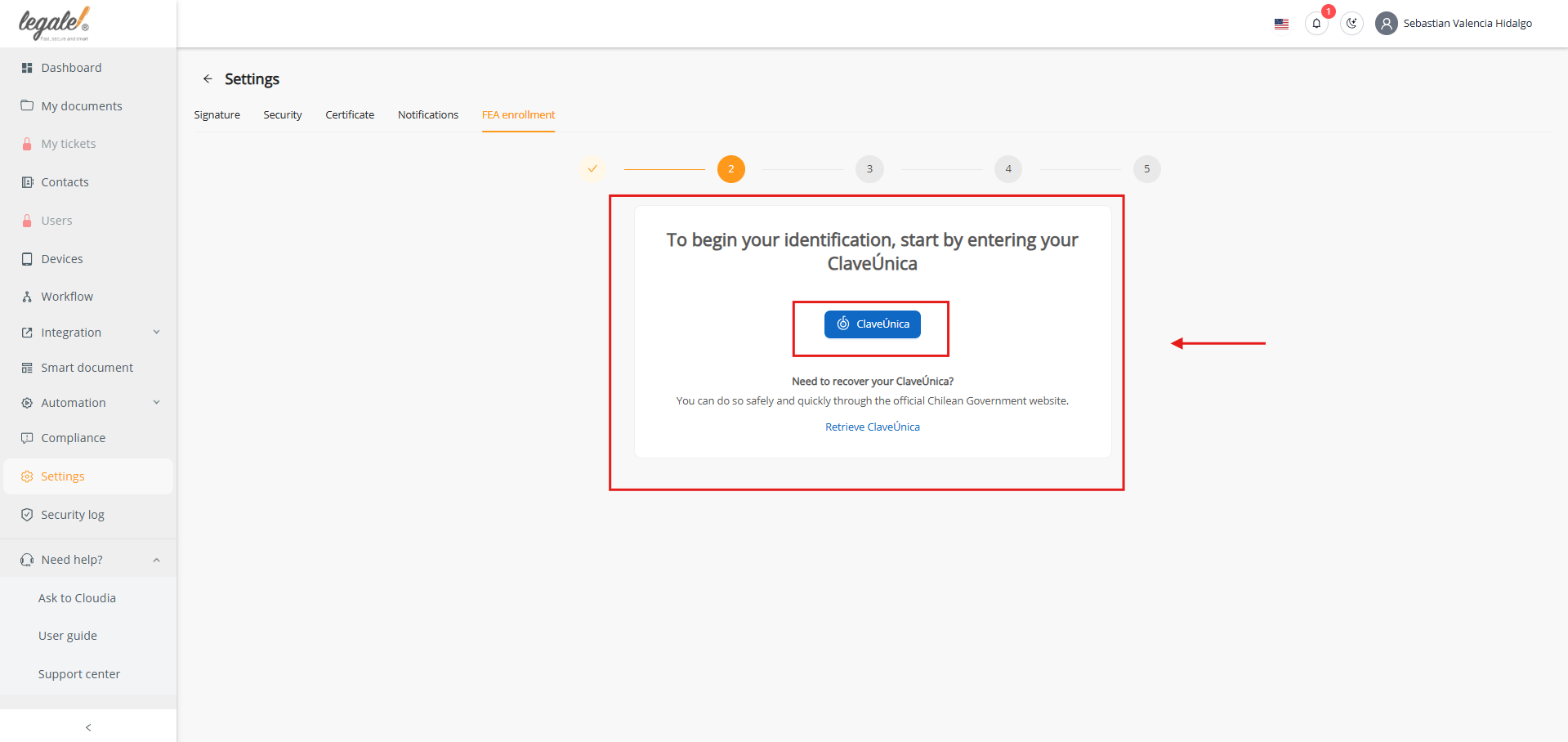Click step 4 in the enrollment stepper
Image resolution: width=1568 pixels, height=742 pixels.
coord(1008,169)
